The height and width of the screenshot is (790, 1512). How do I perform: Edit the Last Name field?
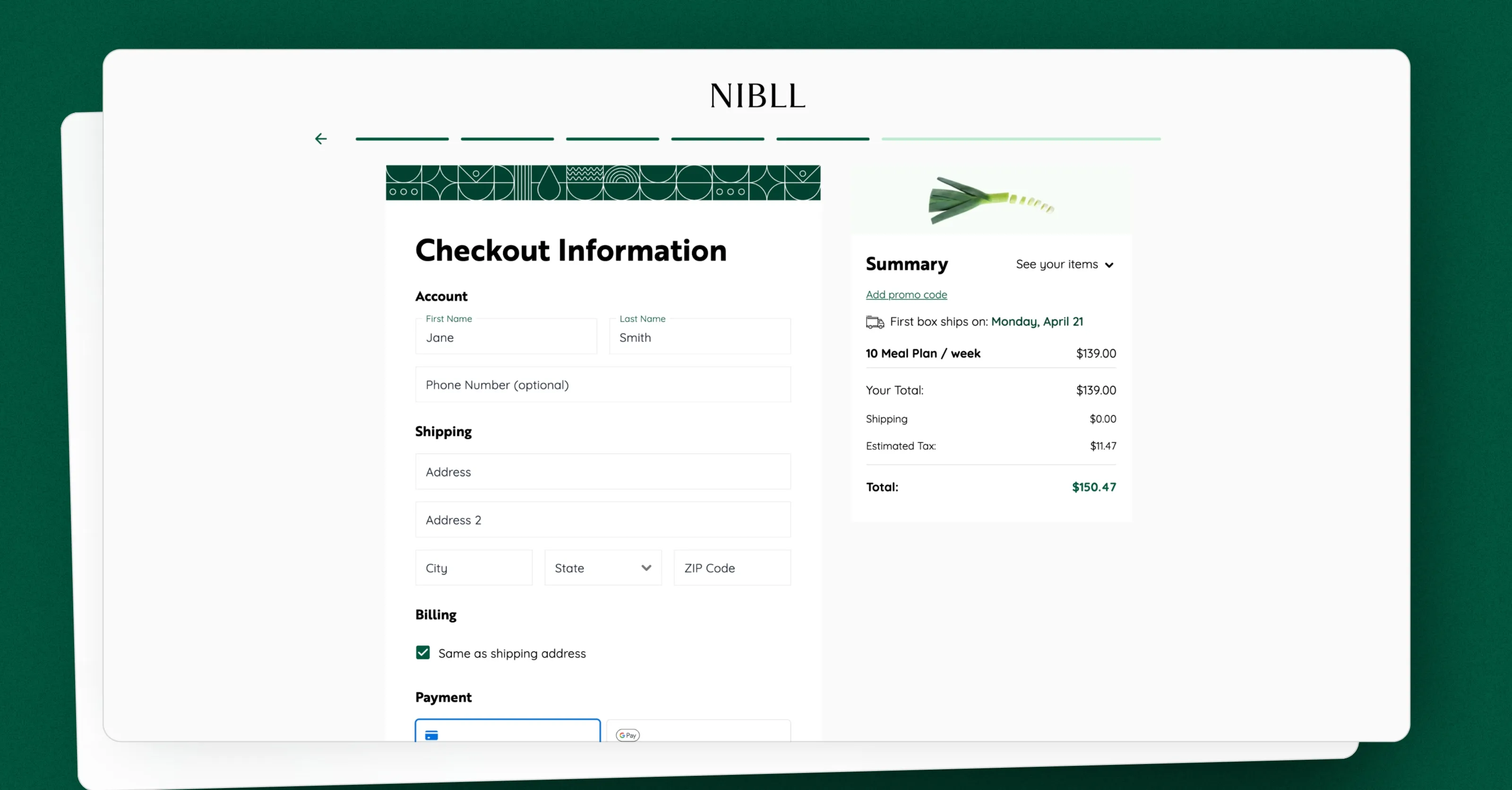coord(700,336)
